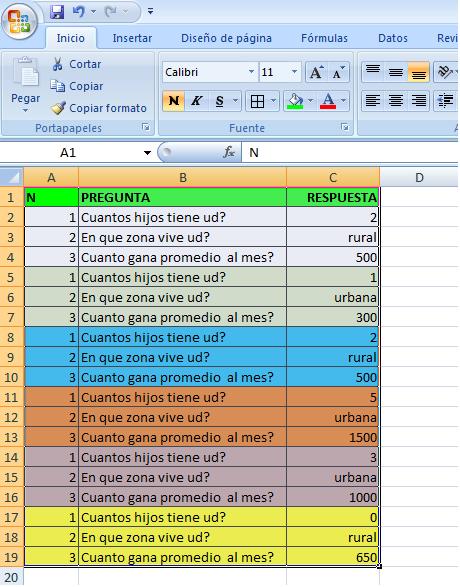The image size is (460, 587).
Task: Increase the font size
Action: click(x=316, y=72)
